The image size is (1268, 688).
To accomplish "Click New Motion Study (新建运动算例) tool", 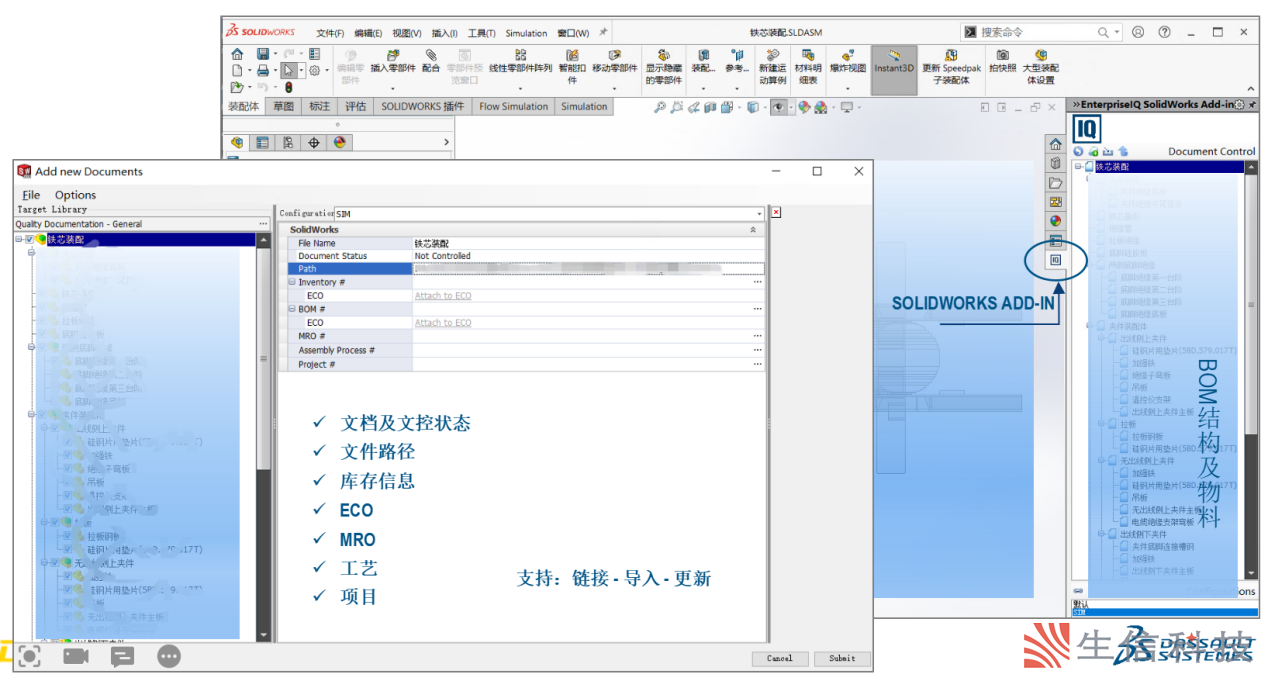I will [772, 66].
